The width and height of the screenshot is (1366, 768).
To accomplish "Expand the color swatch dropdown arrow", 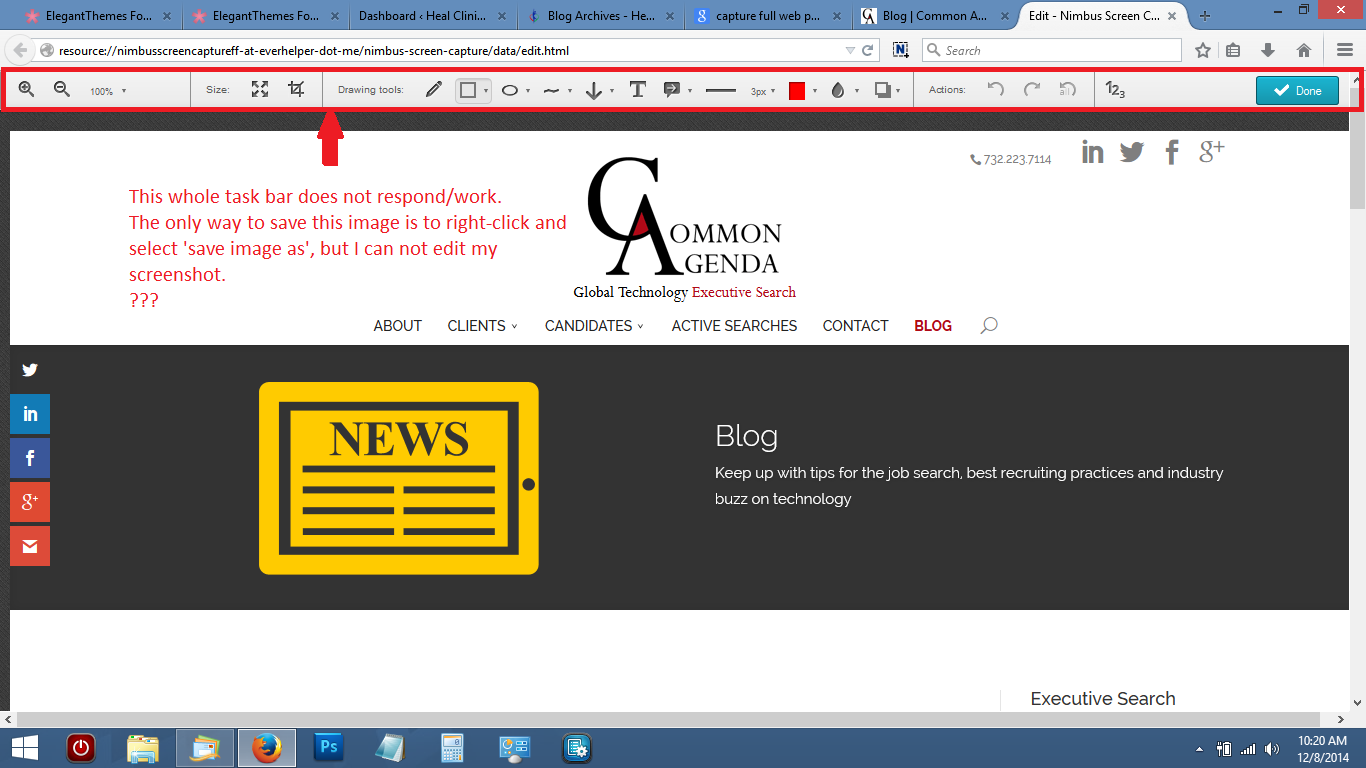I will pyautogui.click(x=815, y=91).
